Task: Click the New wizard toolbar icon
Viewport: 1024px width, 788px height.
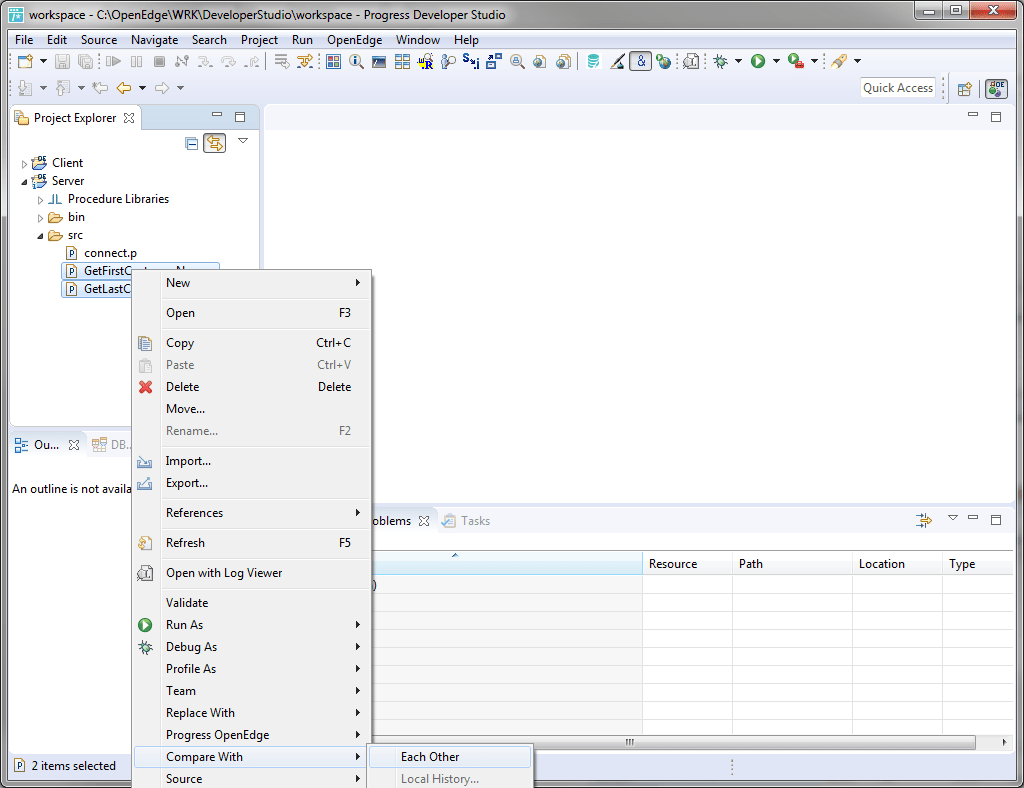Action: (x=25, y=61)
